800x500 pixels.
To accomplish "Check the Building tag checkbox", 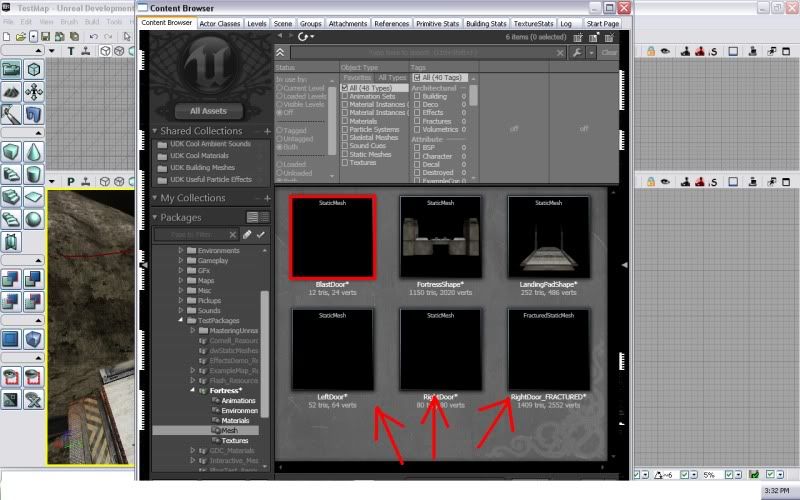I will [417, 96].
